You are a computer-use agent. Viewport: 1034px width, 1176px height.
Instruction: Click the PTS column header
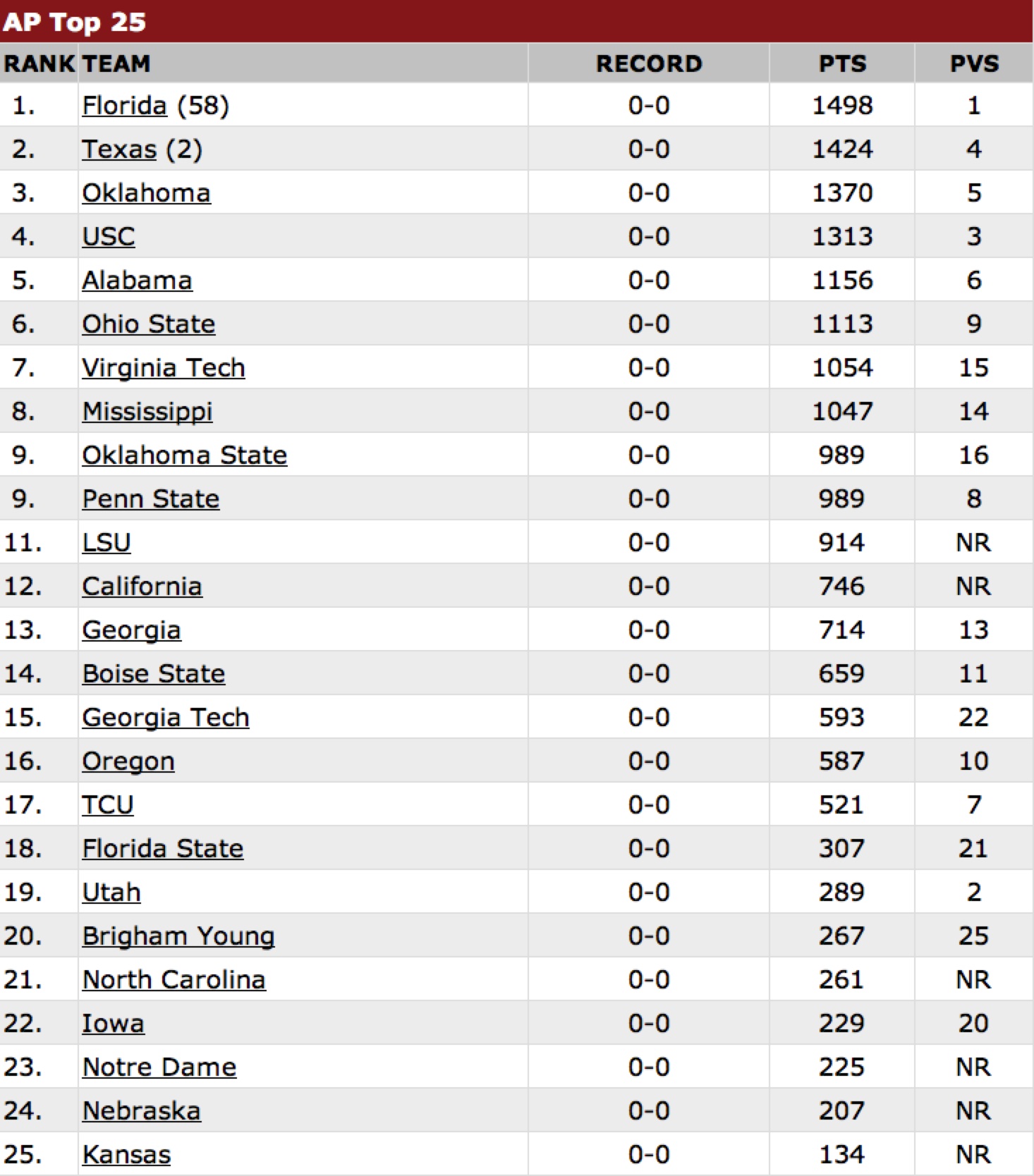[x=842, y=63]
